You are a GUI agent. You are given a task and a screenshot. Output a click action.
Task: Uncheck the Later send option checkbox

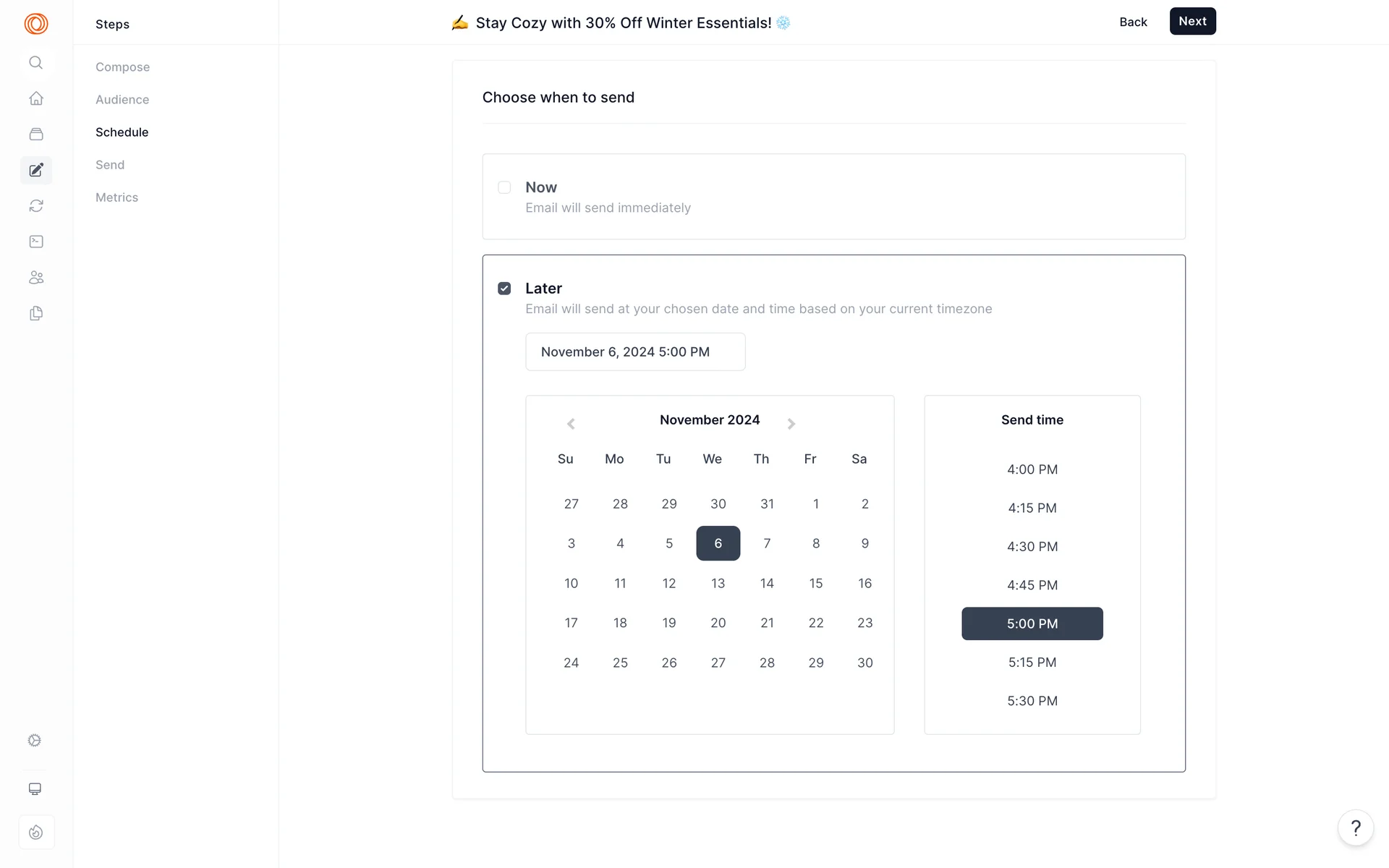pyautogui.click(x=504, y=289)
